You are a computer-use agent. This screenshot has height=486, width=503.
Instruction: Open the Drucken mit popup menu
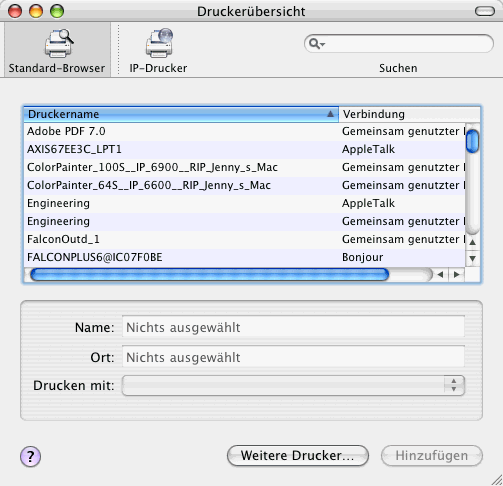point(293,386)
